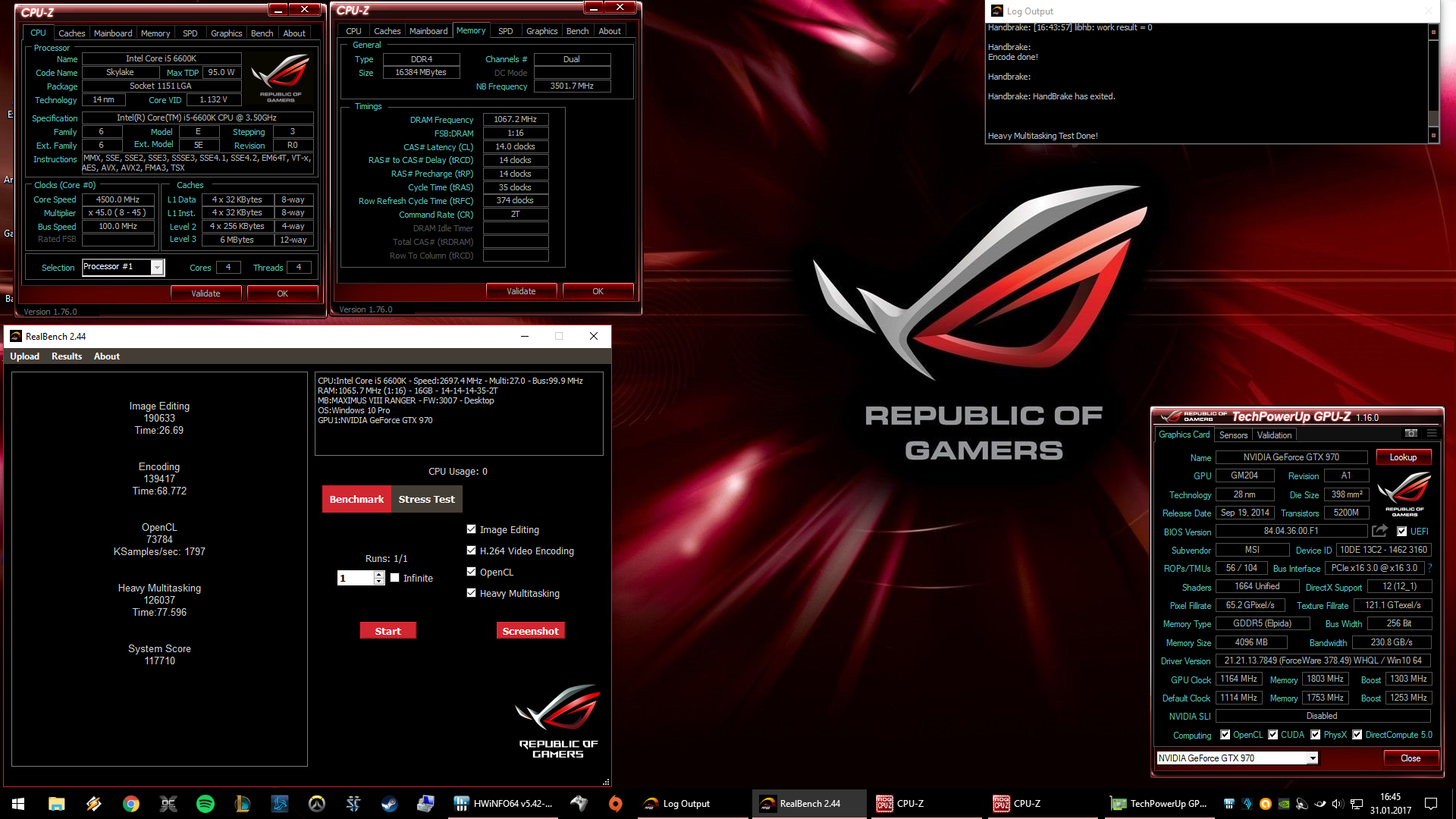Click the bus interface question mark
This screenshot has height=819, width=1456.
[1429, 568]
